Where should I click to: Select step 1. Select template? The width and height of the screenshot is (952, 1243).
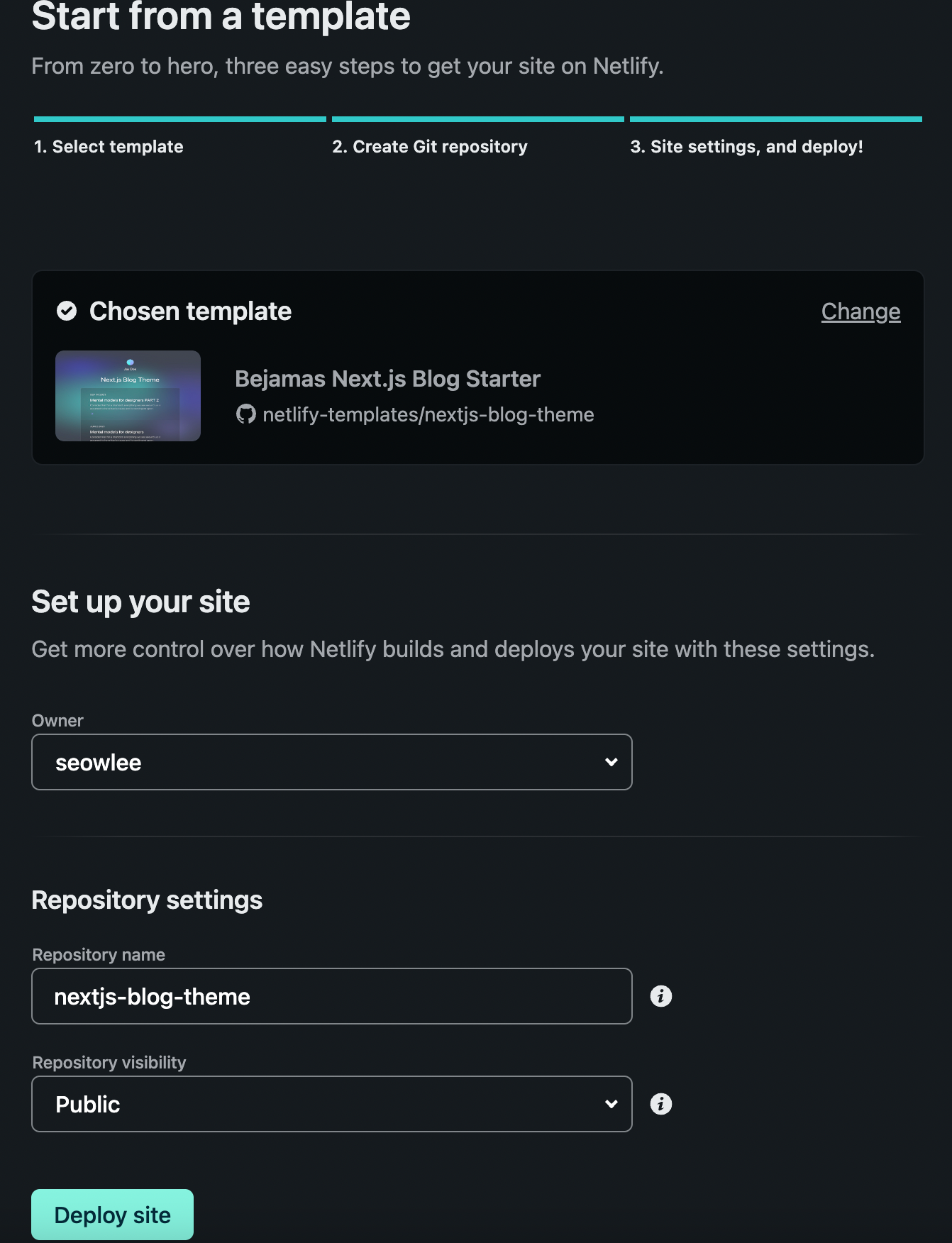point(109,146)
